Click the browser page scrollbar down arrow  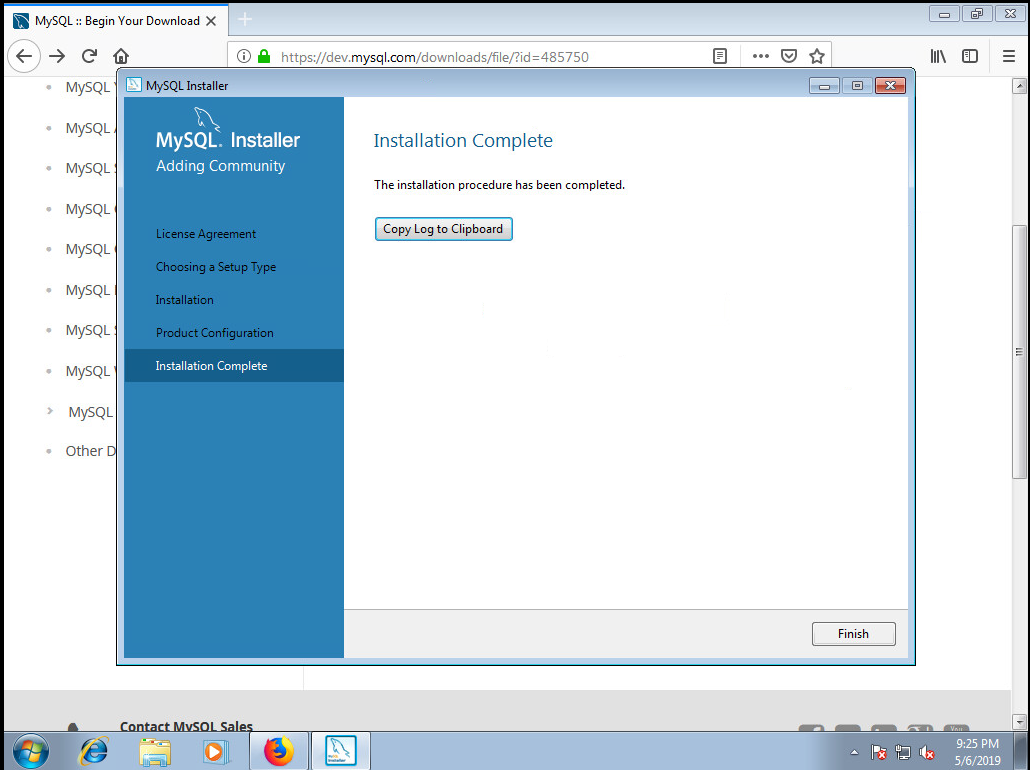coord(1019,721)
